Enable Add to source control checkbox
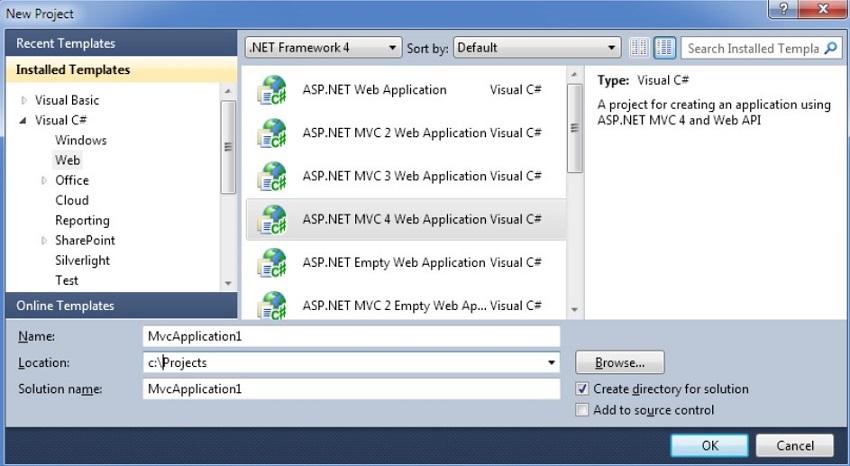850x466 pixels. click(x=582, y=410)
